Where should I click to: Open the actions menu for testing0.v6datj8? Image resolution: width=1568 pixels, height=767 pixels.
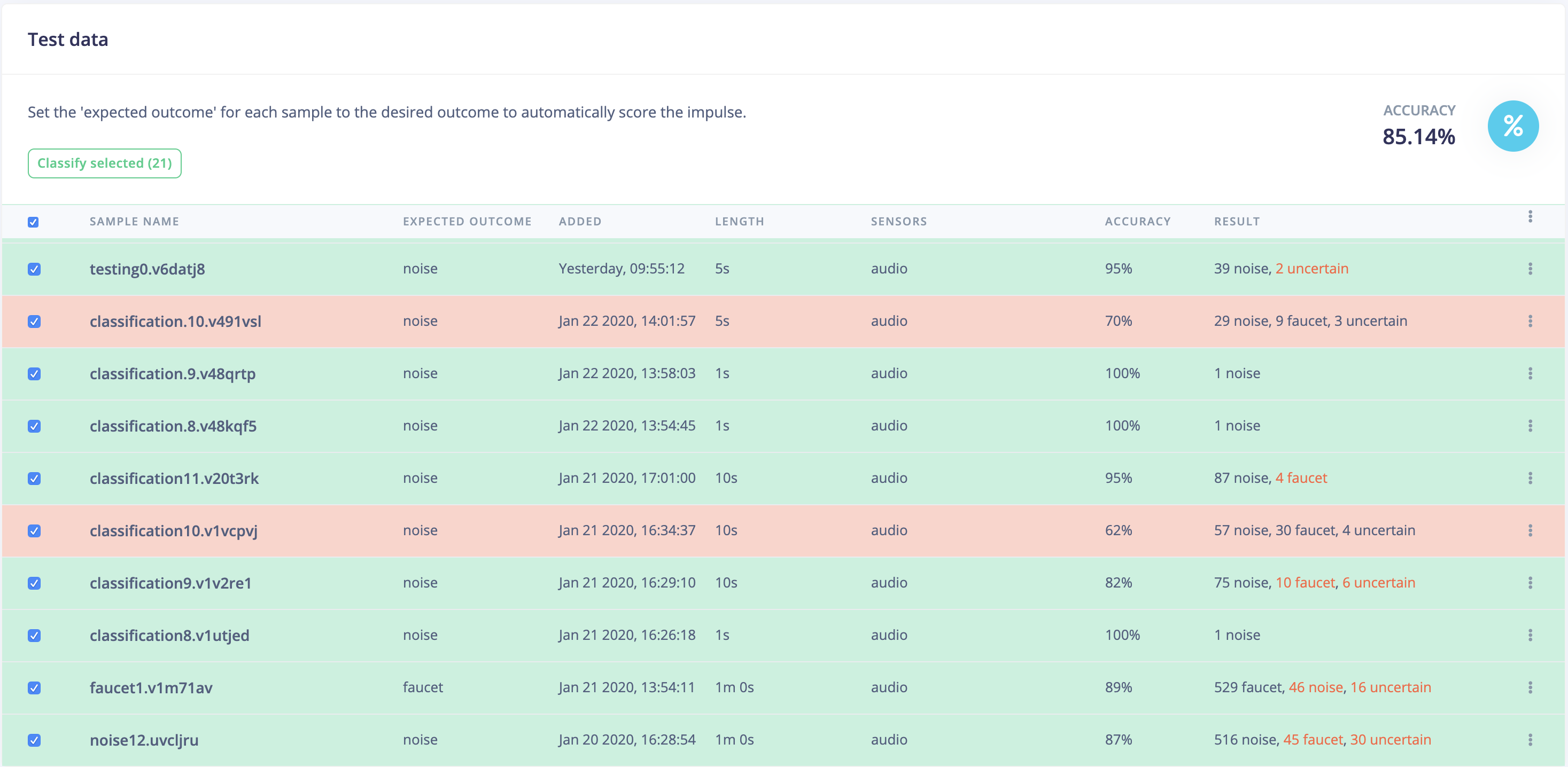(1530, 269)
